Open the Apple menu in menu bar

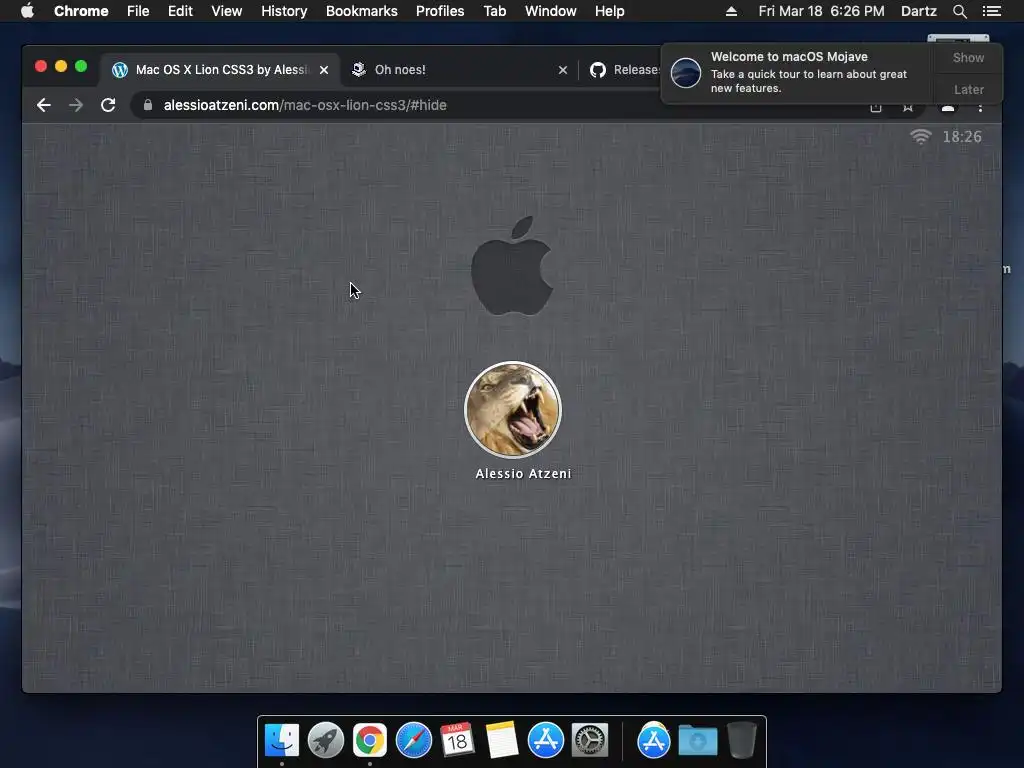point(27,11)
